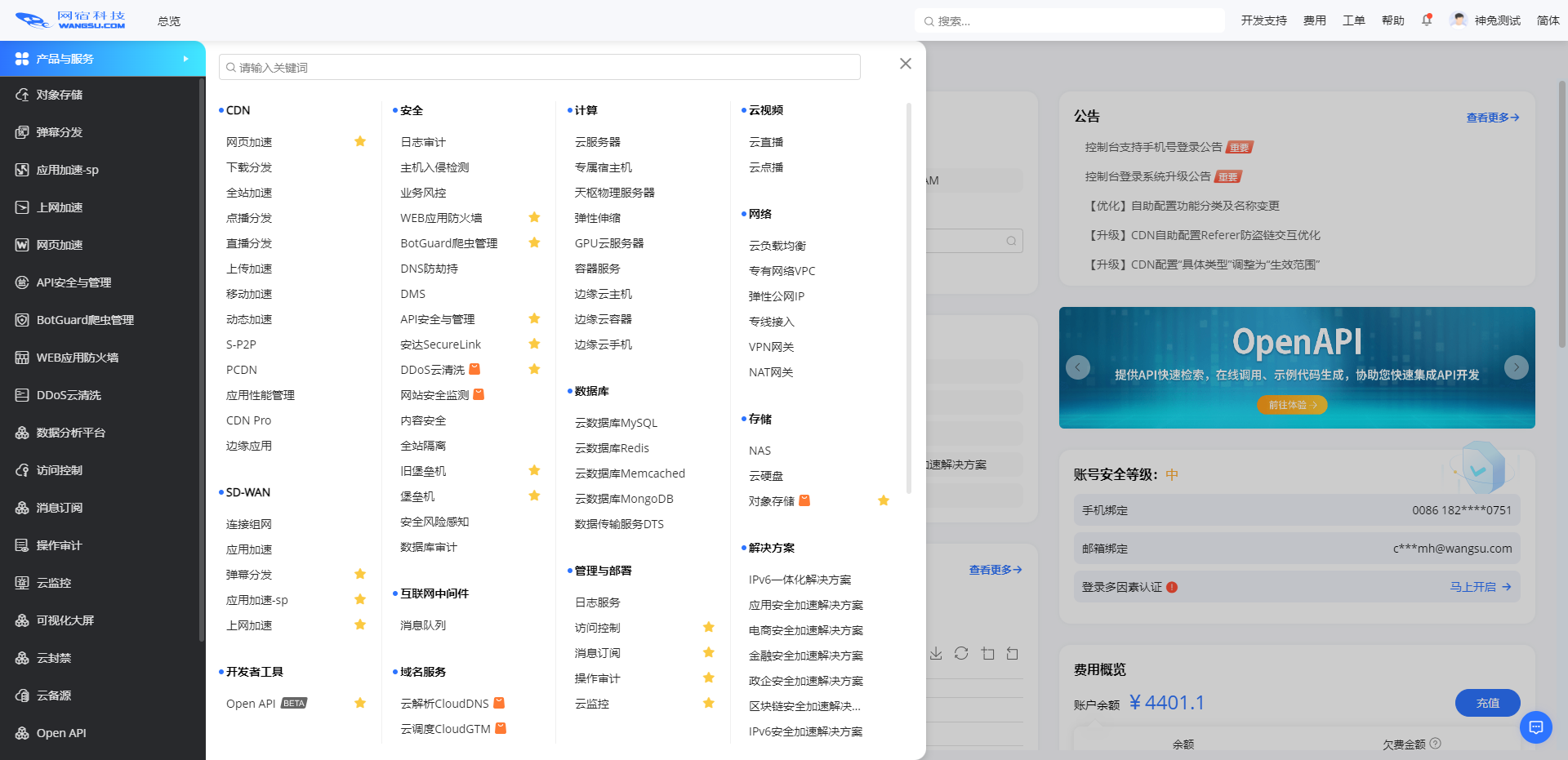Image resolution: width=1568 pixels, height=760 pixels.
Task: Toggle star for 安达SecureLink
Action: coord(534,344)
